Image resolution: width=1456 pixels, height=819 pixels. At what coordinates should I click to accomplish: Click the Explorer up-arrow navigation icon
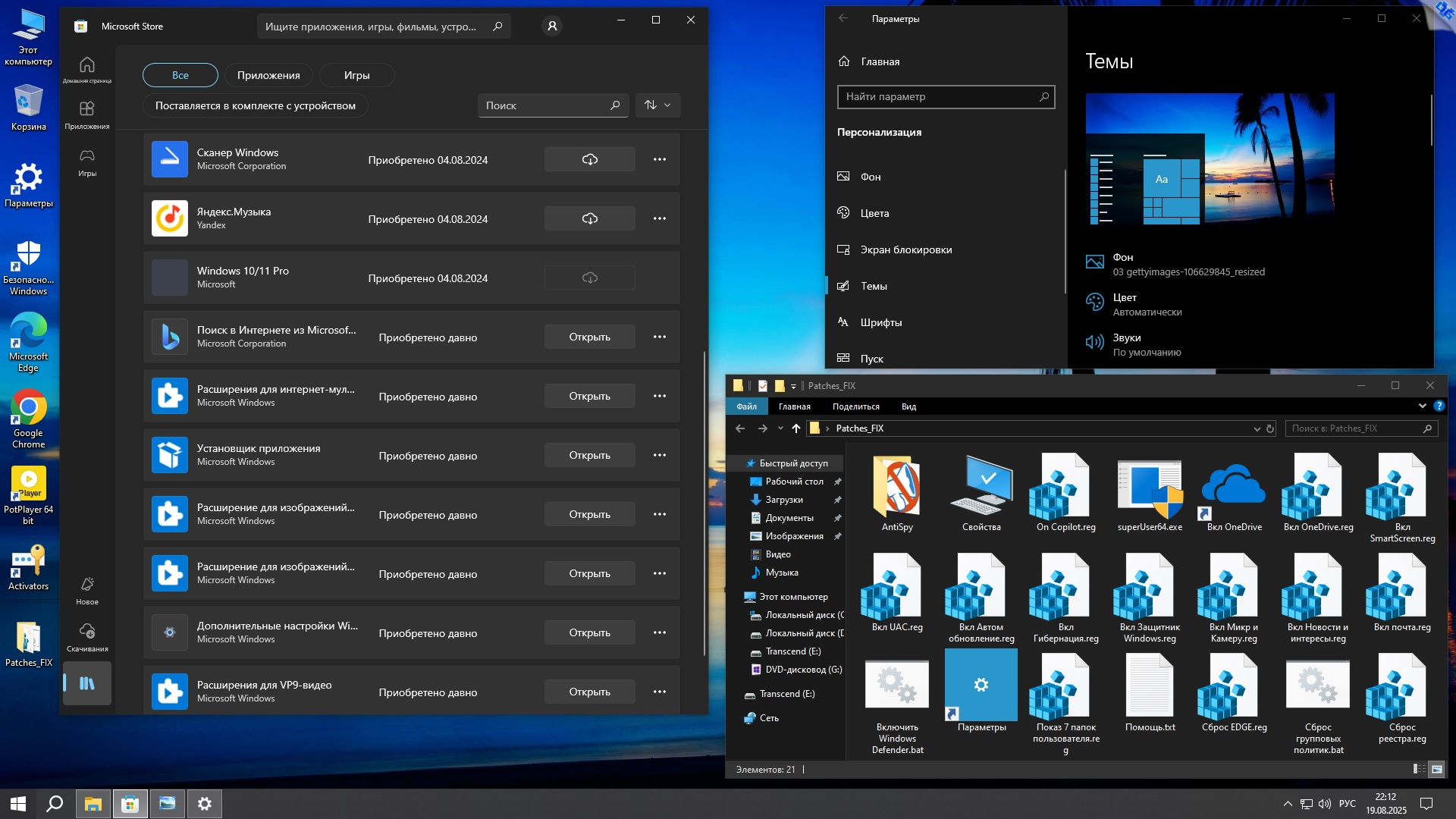pyautogui.click(x=795, y=428)
